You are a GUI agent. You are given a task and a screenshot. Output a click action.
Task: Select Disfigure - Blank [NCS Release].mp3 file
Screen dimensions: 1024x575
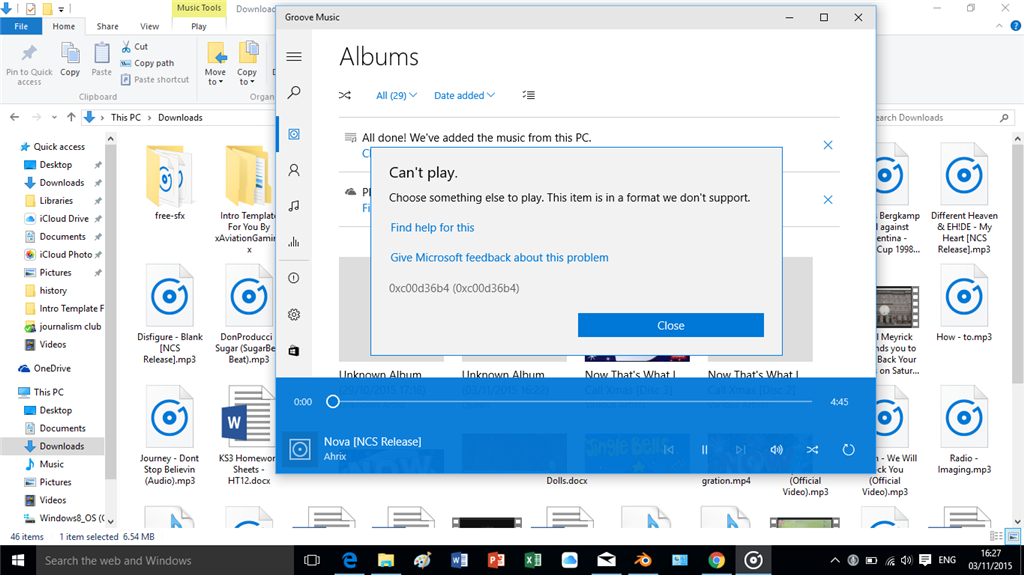coord(169,314)
